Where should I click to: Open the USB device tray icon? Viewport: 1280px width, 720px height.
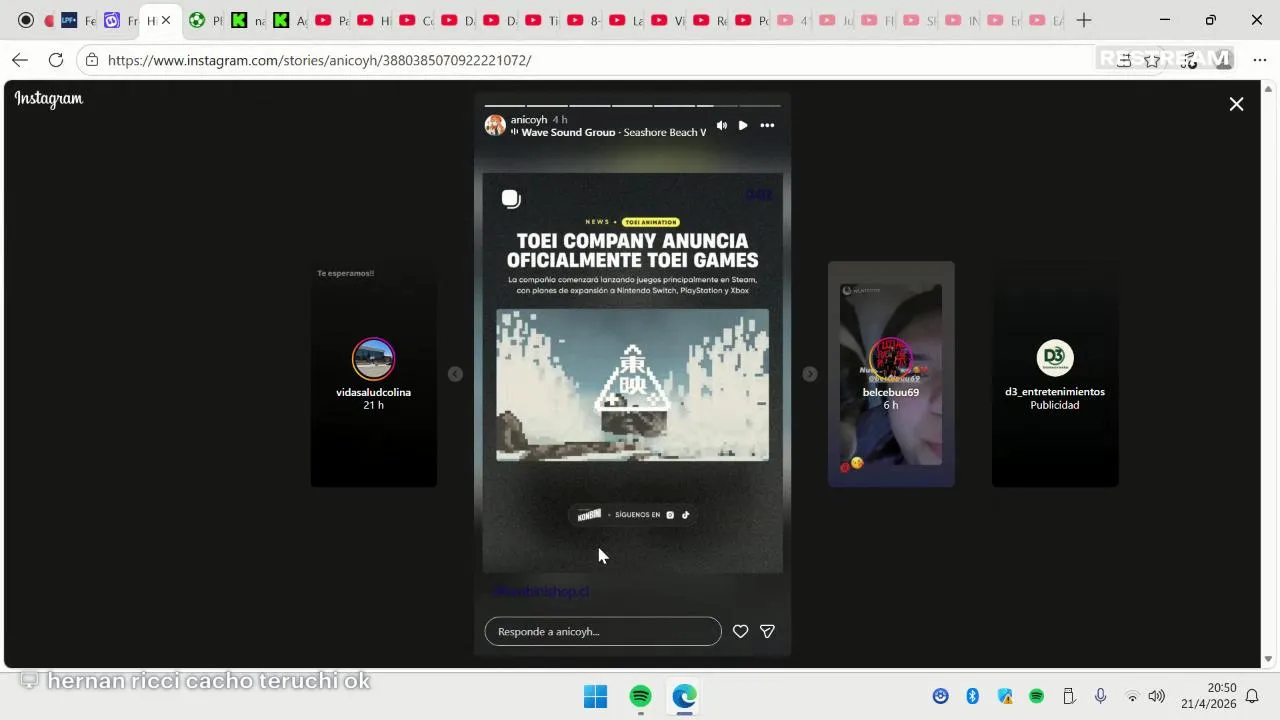click(x=1068, y=696)
